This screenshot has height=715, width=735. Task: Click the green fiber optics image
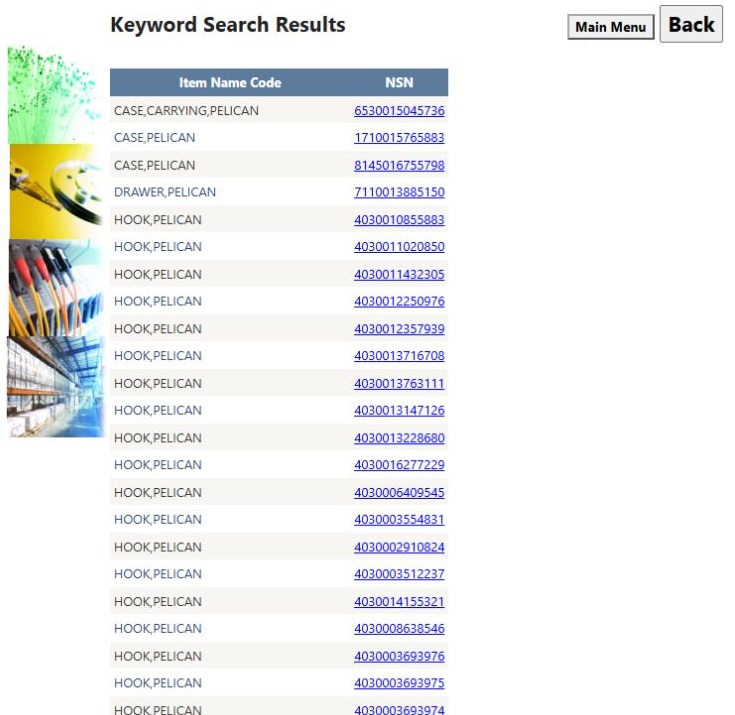point(55,95)
